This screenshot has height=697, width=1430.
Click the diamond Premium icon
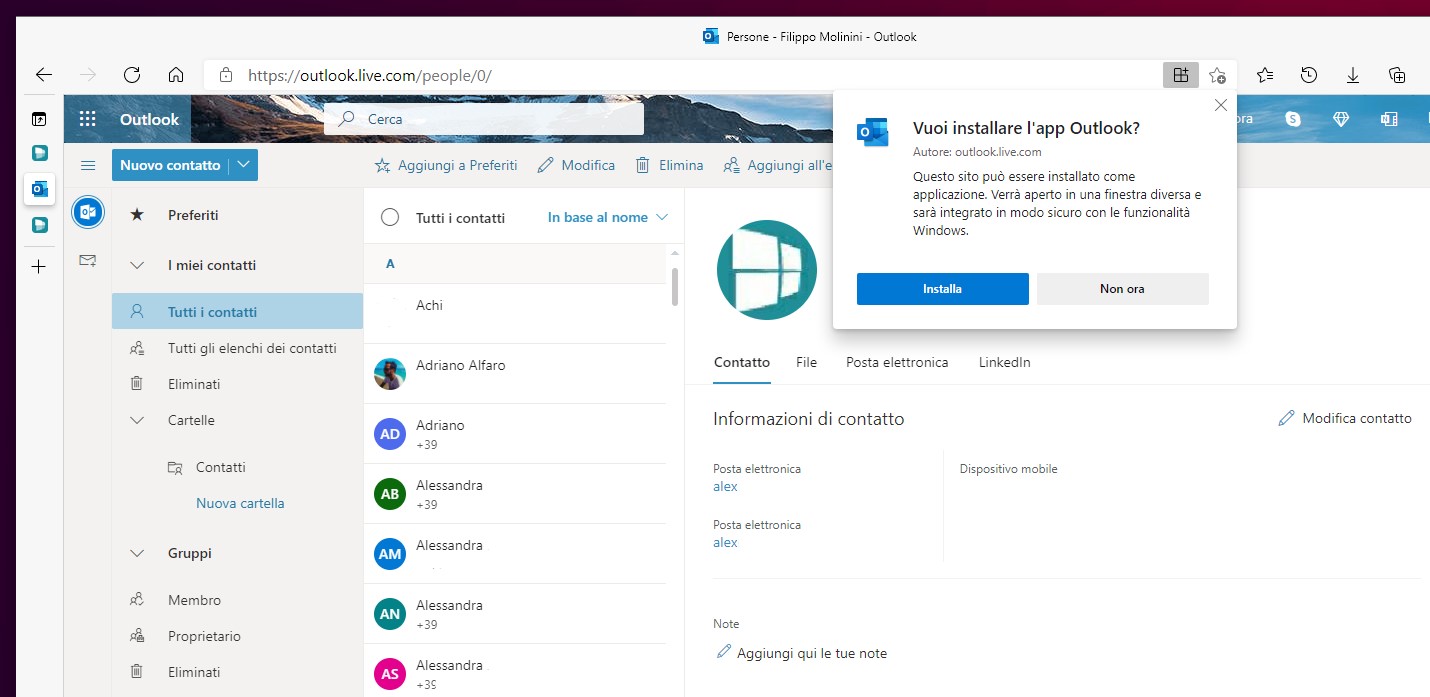(1341, 119)
